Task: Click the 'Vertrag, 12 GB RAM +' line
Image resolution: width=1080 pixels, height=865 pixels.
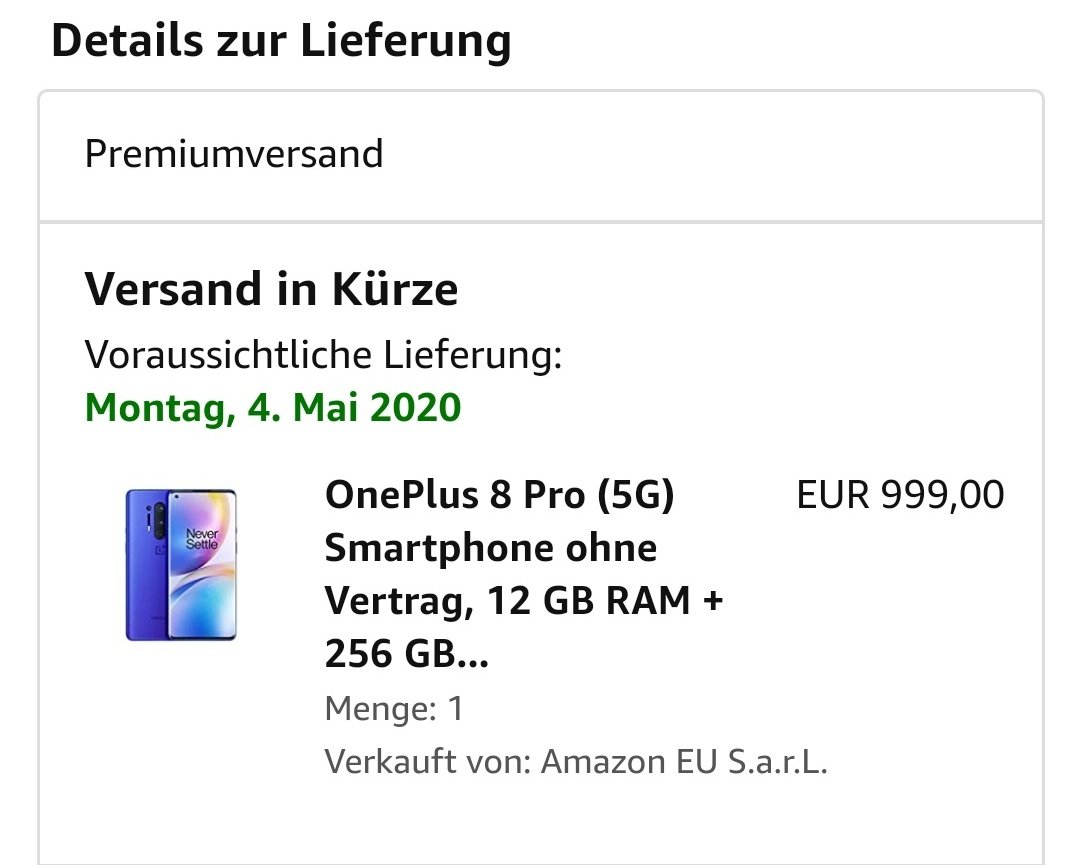Action: (523, 601)
